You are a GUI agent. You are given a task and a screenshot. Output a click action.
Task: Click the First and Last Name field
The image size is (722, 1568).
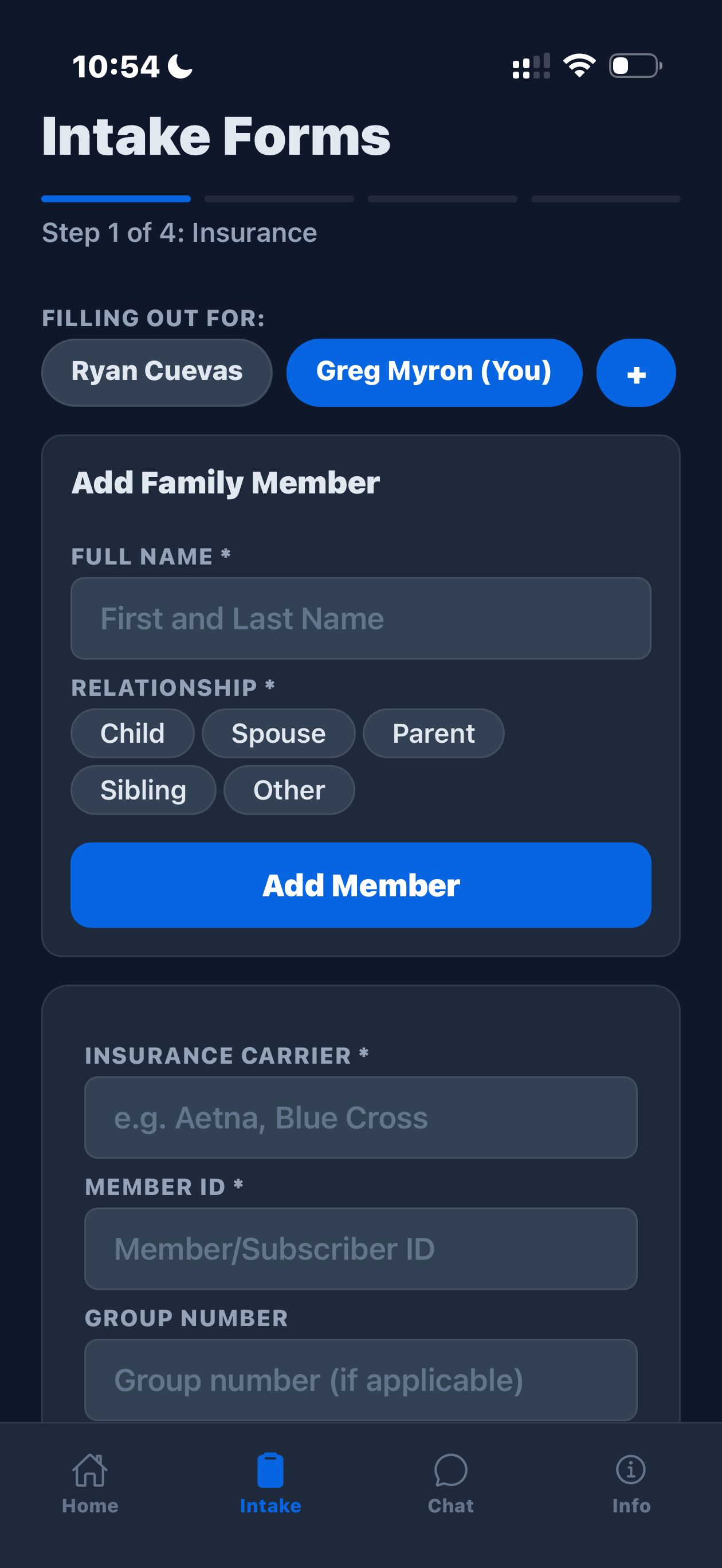(x=361, y=617)
